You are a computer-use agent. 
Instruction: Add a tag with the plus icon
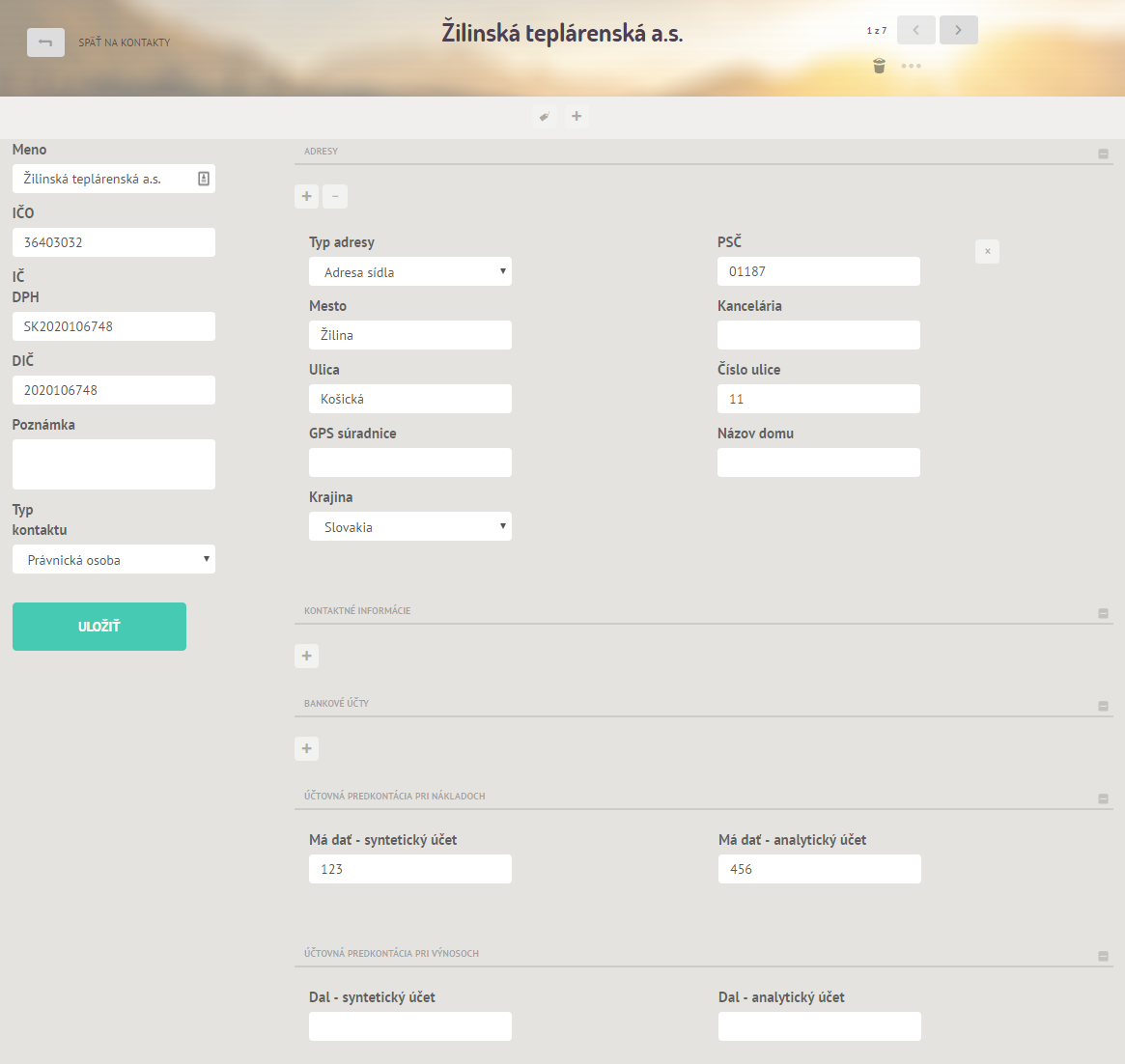tap(577, 116)
